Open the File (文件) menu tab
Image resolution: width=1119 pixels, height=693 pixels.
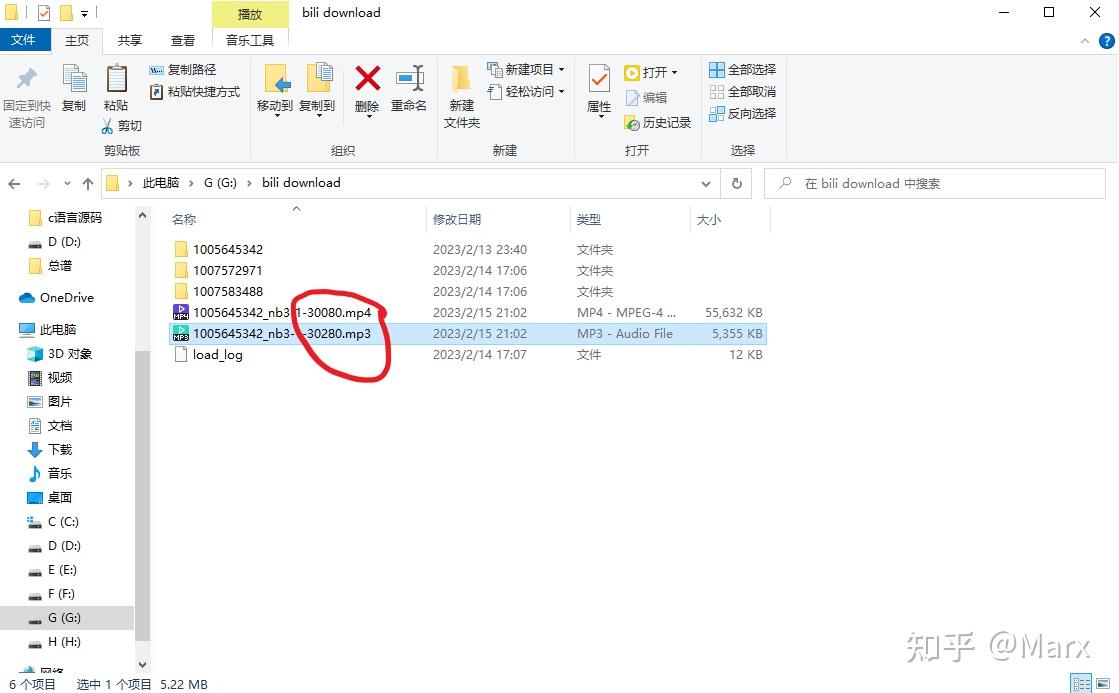click(25, 40)
